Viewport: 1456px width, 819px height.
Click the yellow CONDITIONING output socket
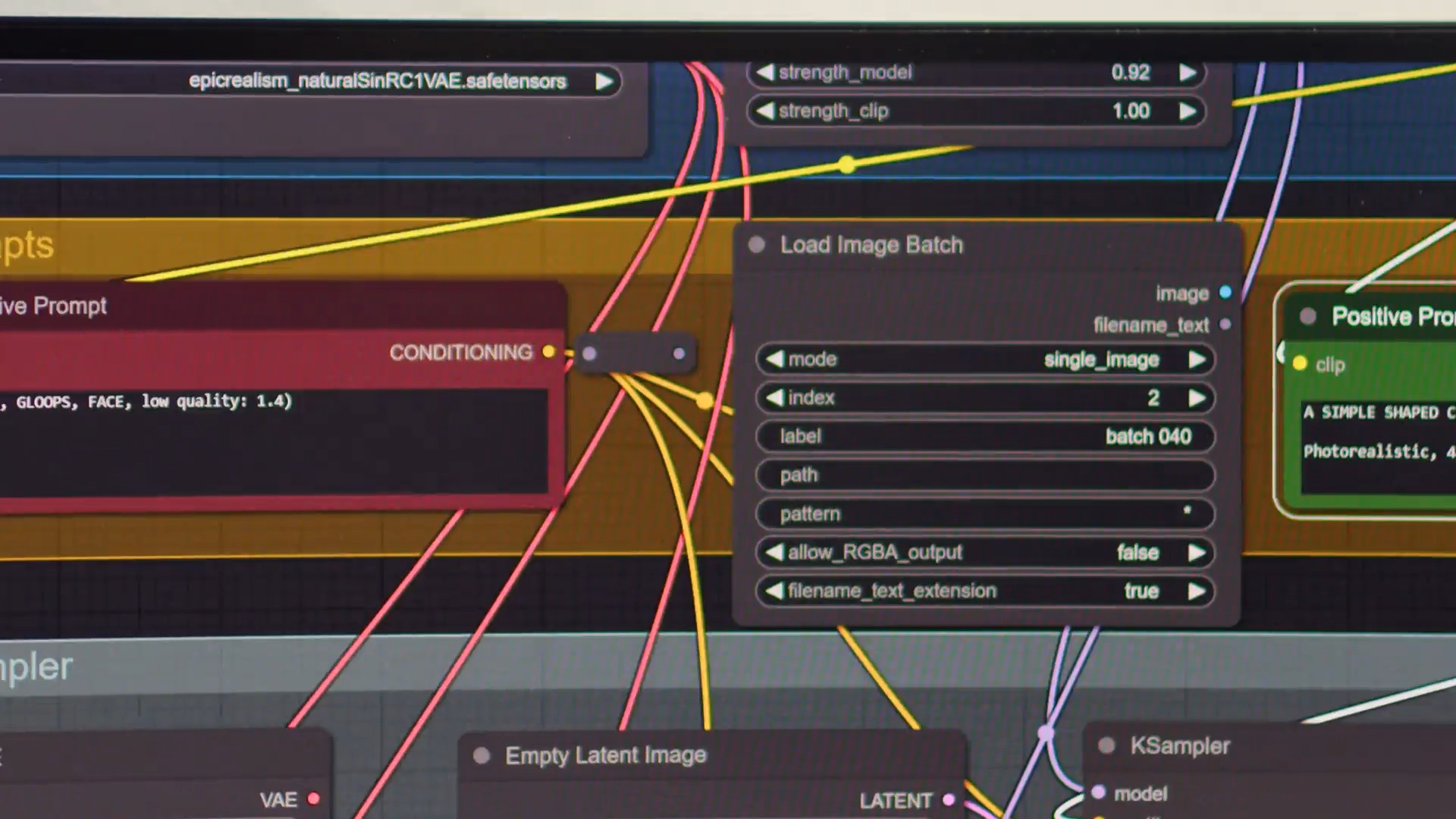coord(548,352)
